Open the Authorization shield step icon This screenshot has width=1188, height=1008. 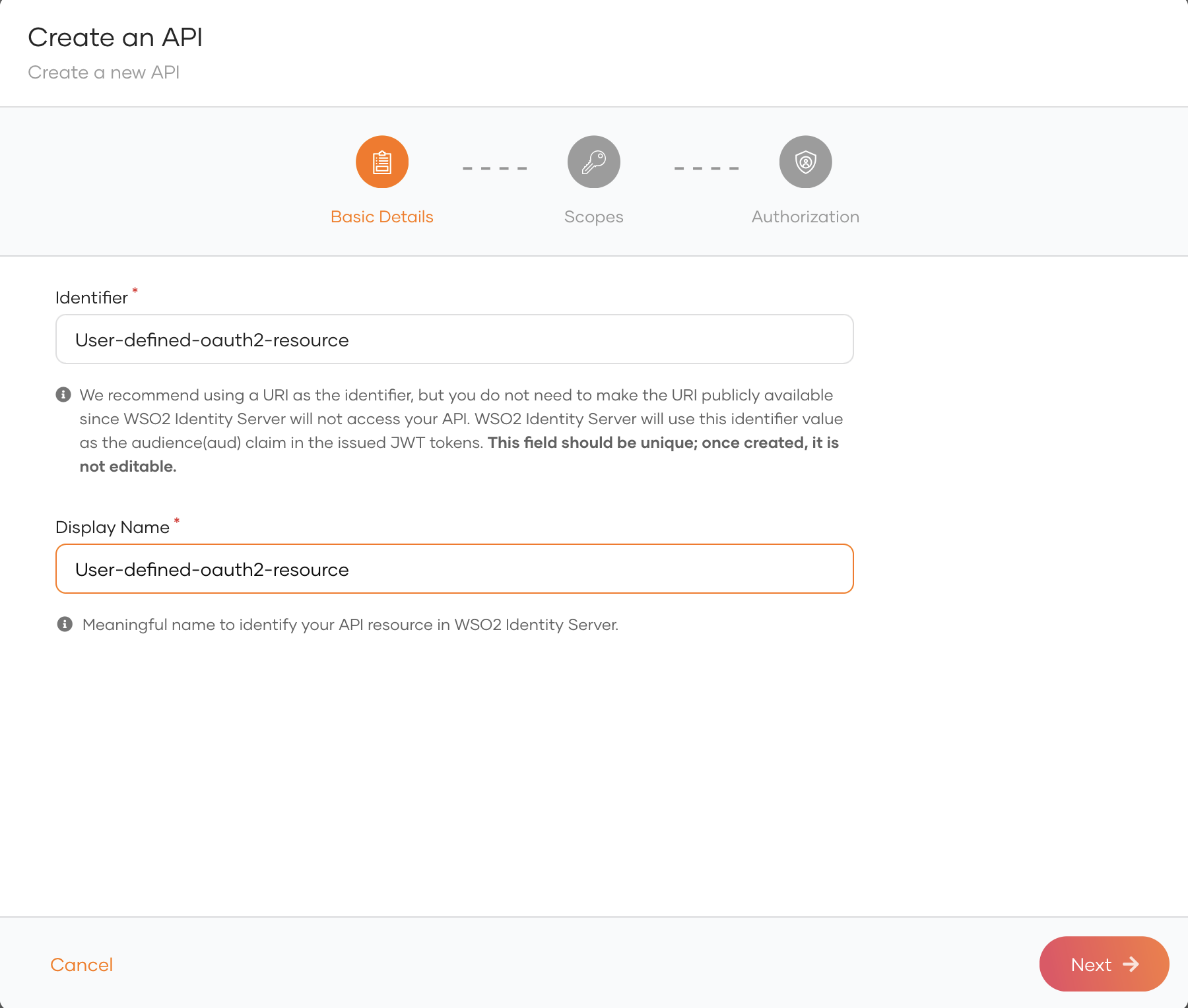[805, 162]
